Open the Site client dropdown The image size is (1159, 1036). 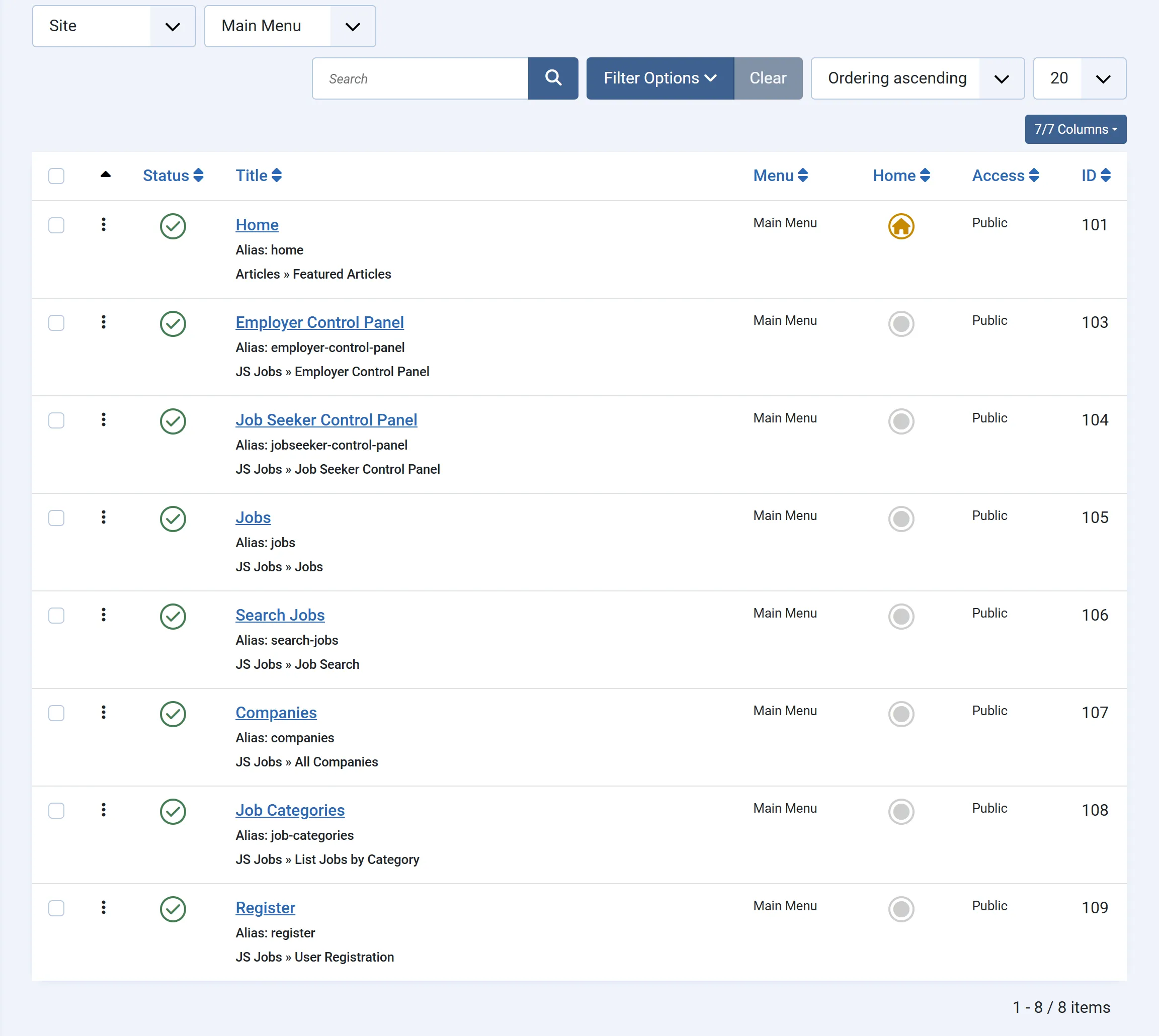(x=114, y=26)
